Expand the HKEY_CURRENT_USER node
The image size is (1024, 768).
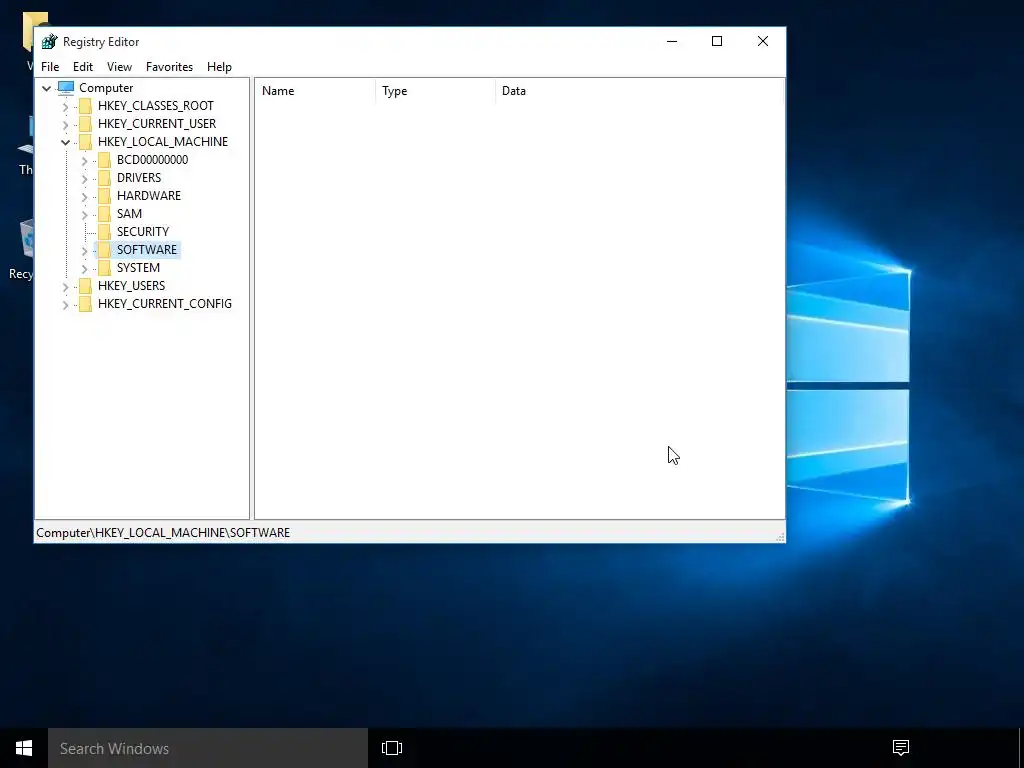(65, 124)
